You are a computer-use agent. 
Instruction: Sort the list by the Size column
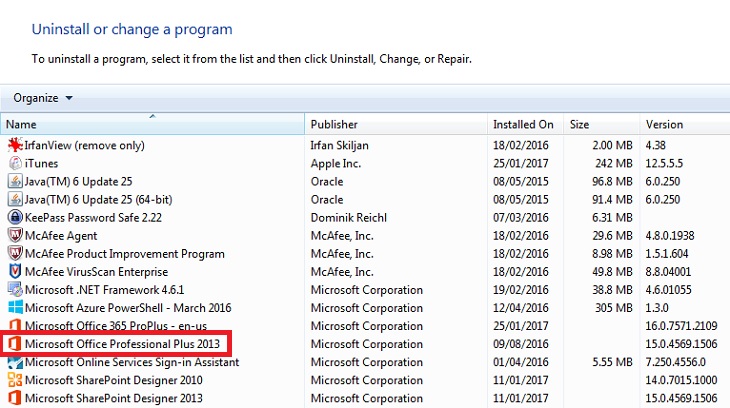[602, 124]
